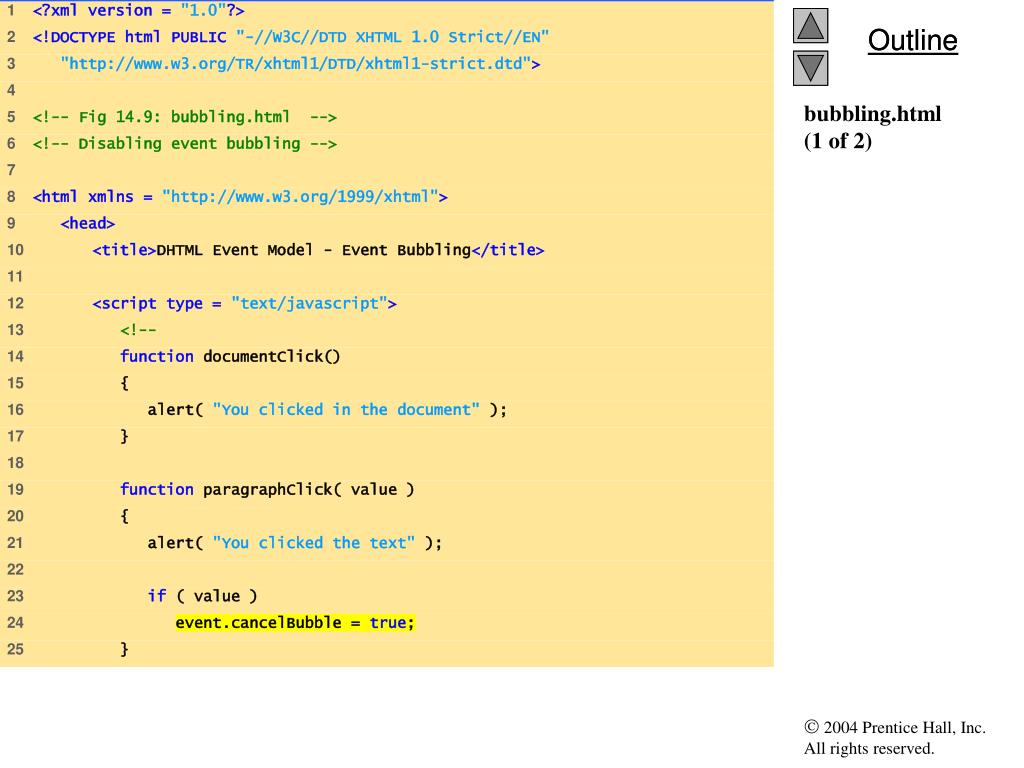Click the down arrow navigation icon
The image size is (1024, 768).
810,68
